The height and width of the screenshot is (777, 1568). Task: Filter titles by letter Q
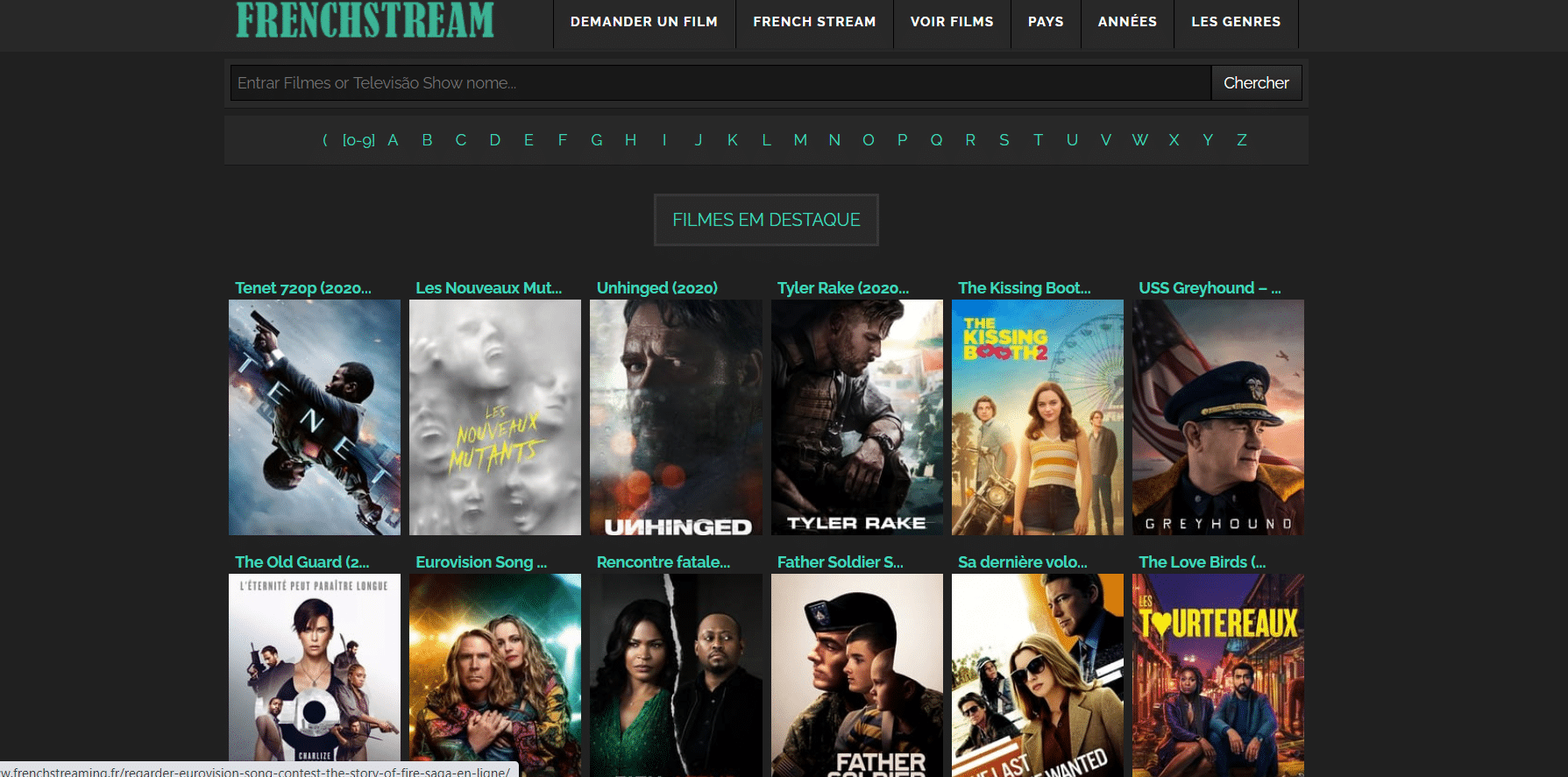[936, 140]
